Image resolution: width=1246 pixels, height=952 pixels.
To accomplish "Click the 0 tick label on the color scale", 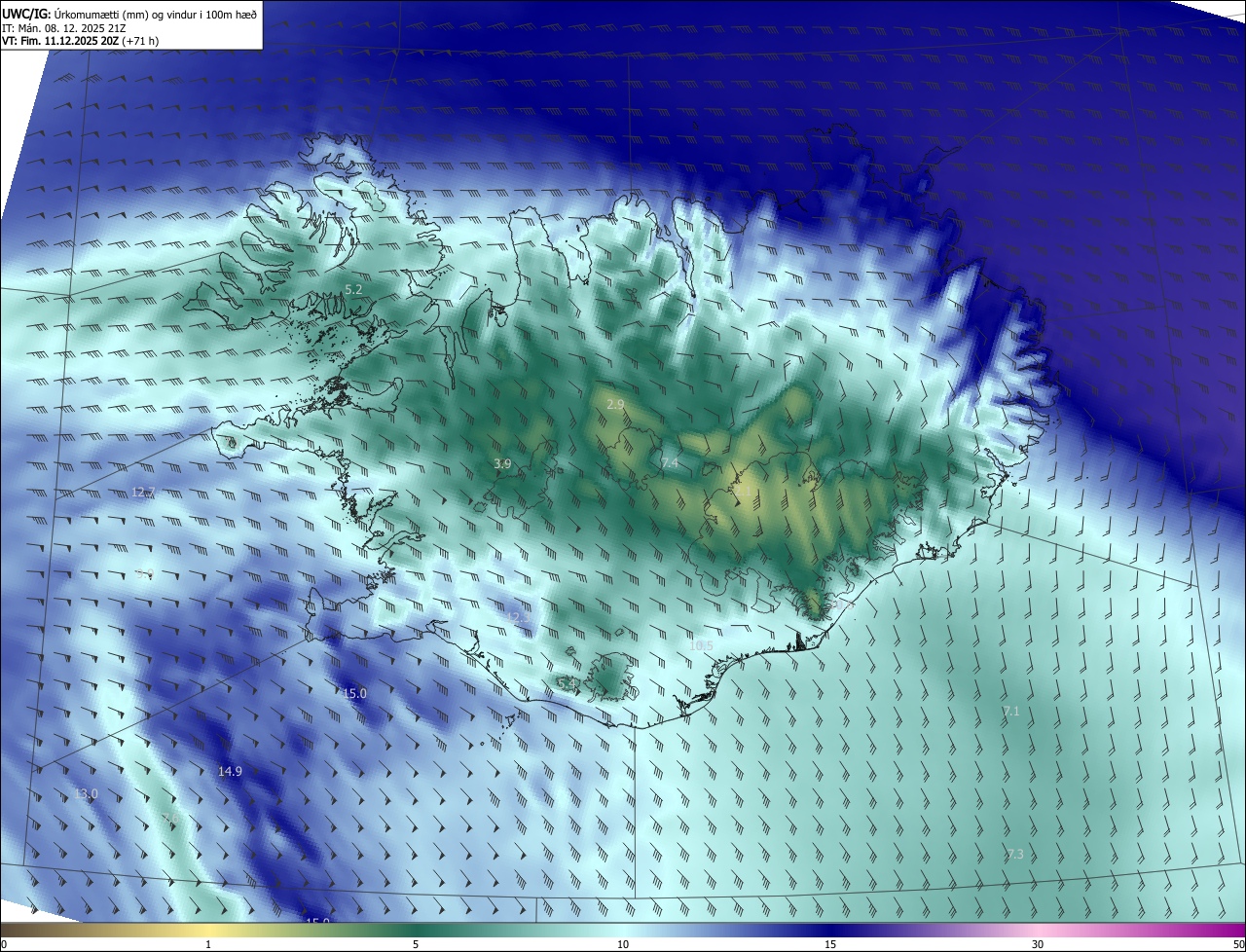I will click(x=4, y=945).
